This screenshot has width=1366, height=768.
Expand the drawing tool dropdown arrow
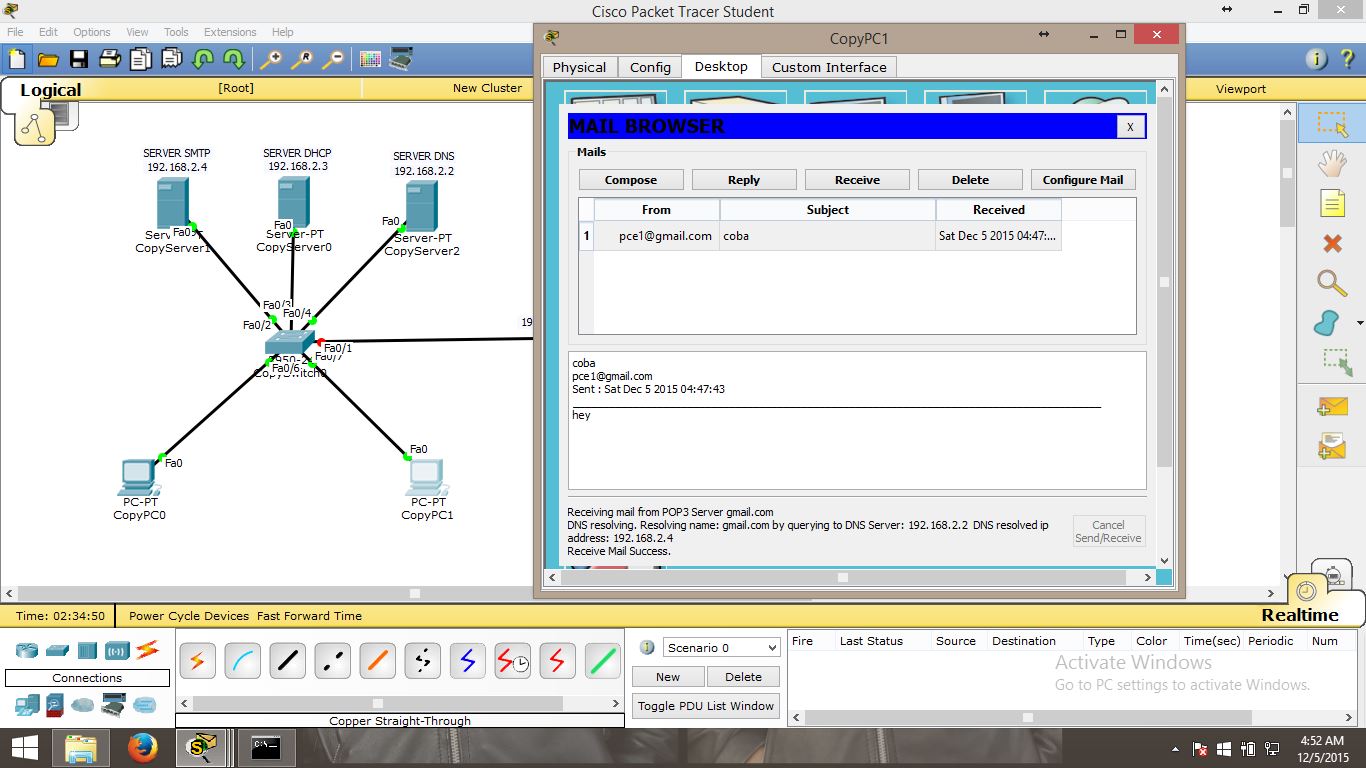1360,323
